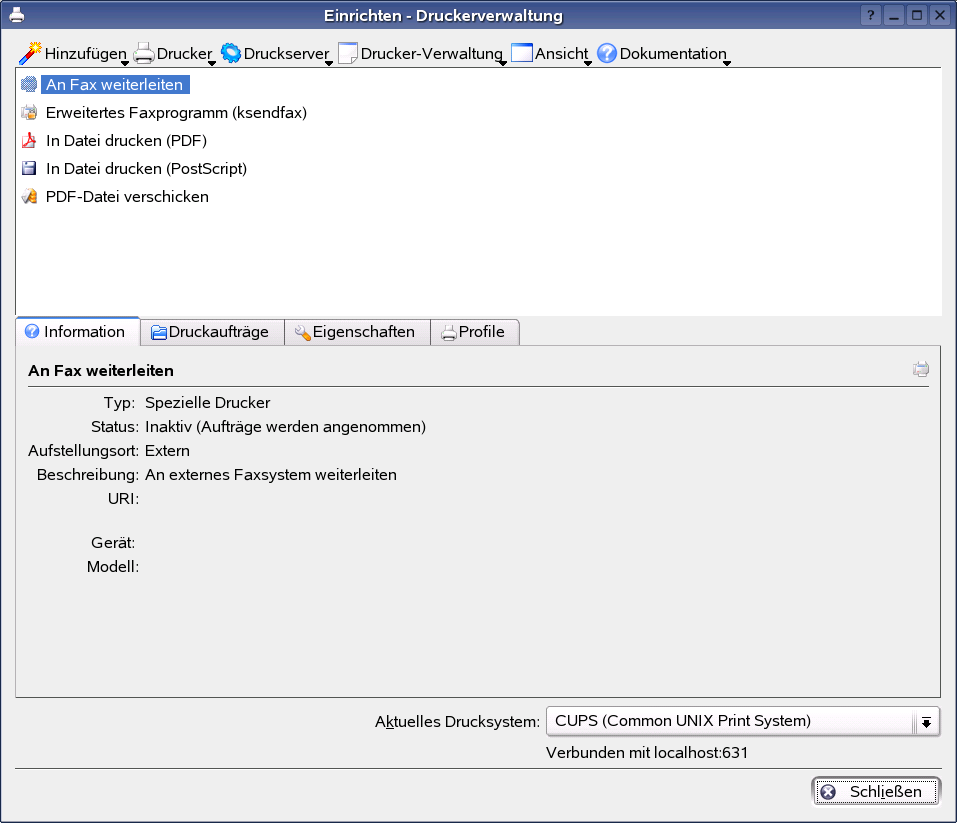Image resolution: width=957 pixels, height=823 pixels.
Task: Click the PDF icon of In Datei drucken (PDF)
Action: 29,140
